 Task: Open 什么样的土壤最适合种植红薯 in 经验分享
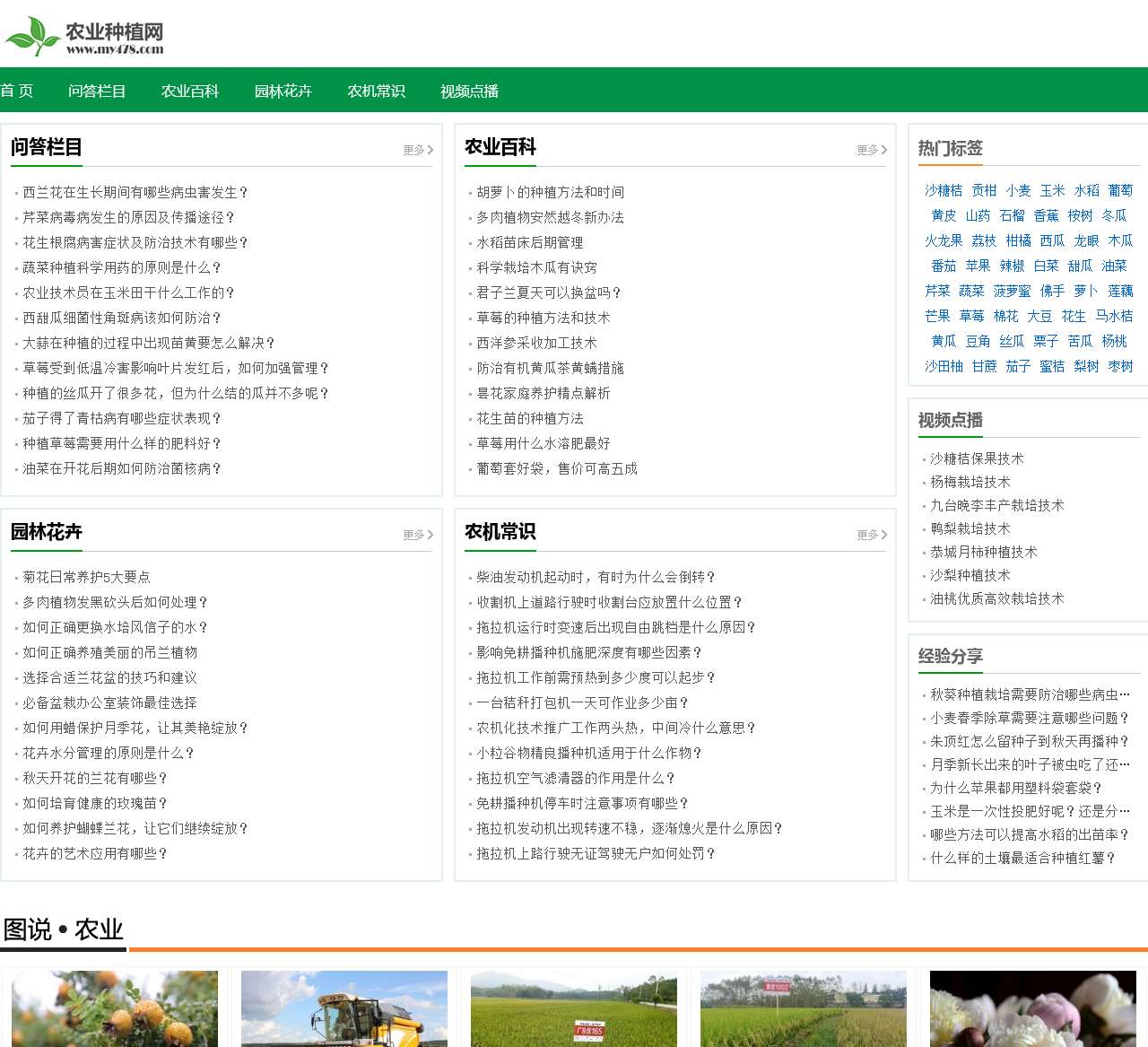1022,858
